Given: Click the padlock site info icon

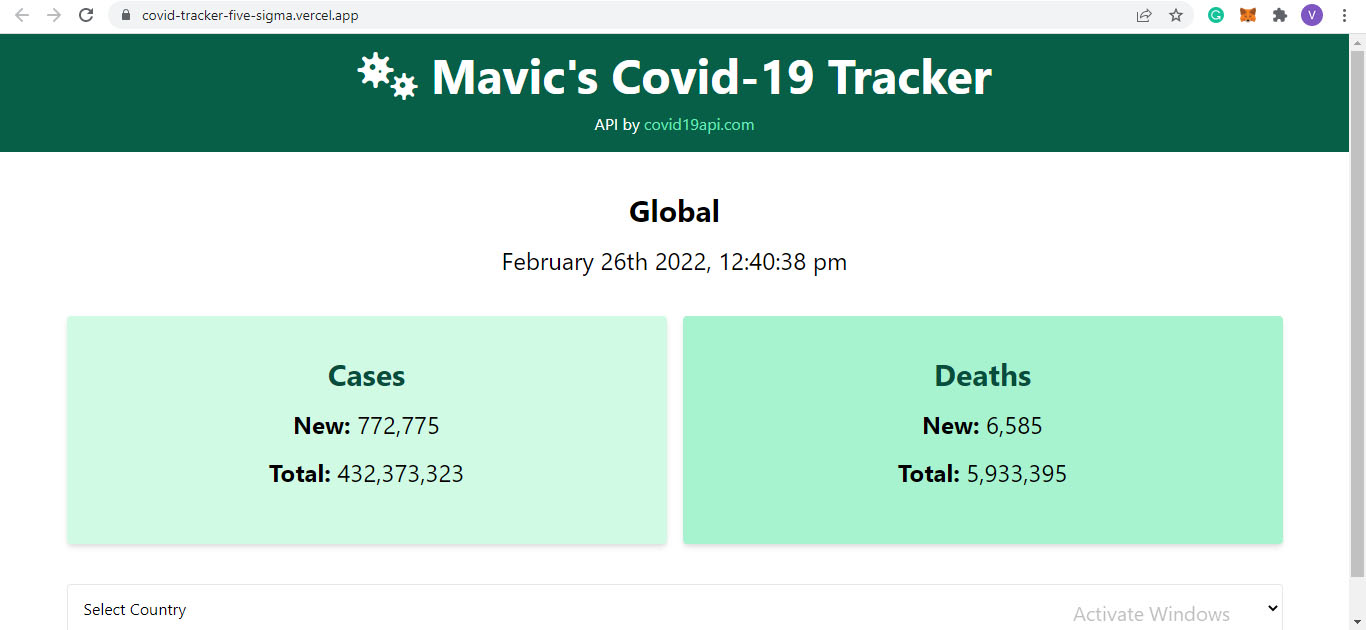Looking at the screenshot, I should [125, 16].
